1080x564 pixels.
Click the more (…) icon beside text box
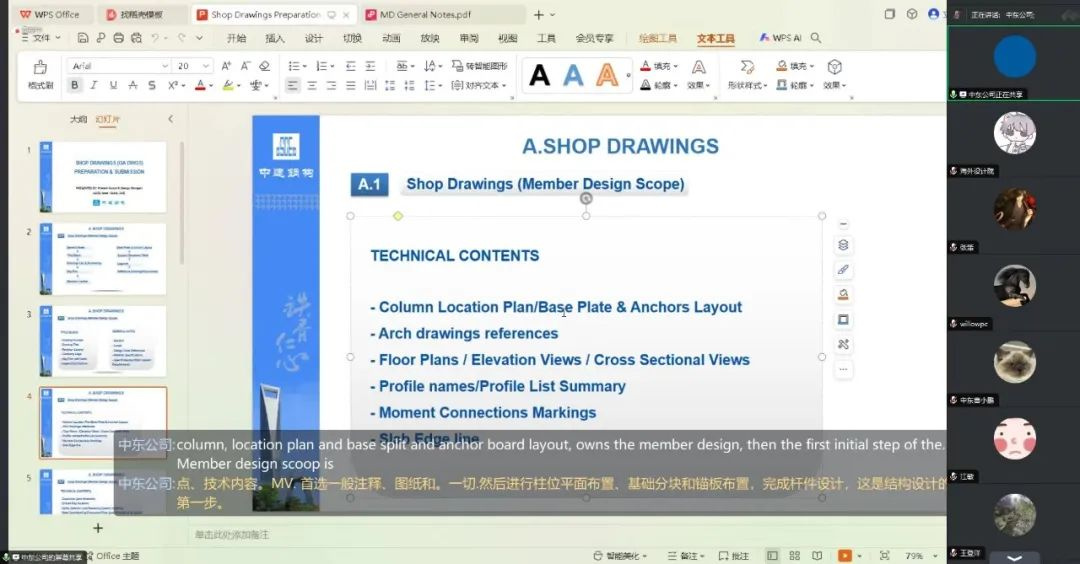[x=843, y=369]
